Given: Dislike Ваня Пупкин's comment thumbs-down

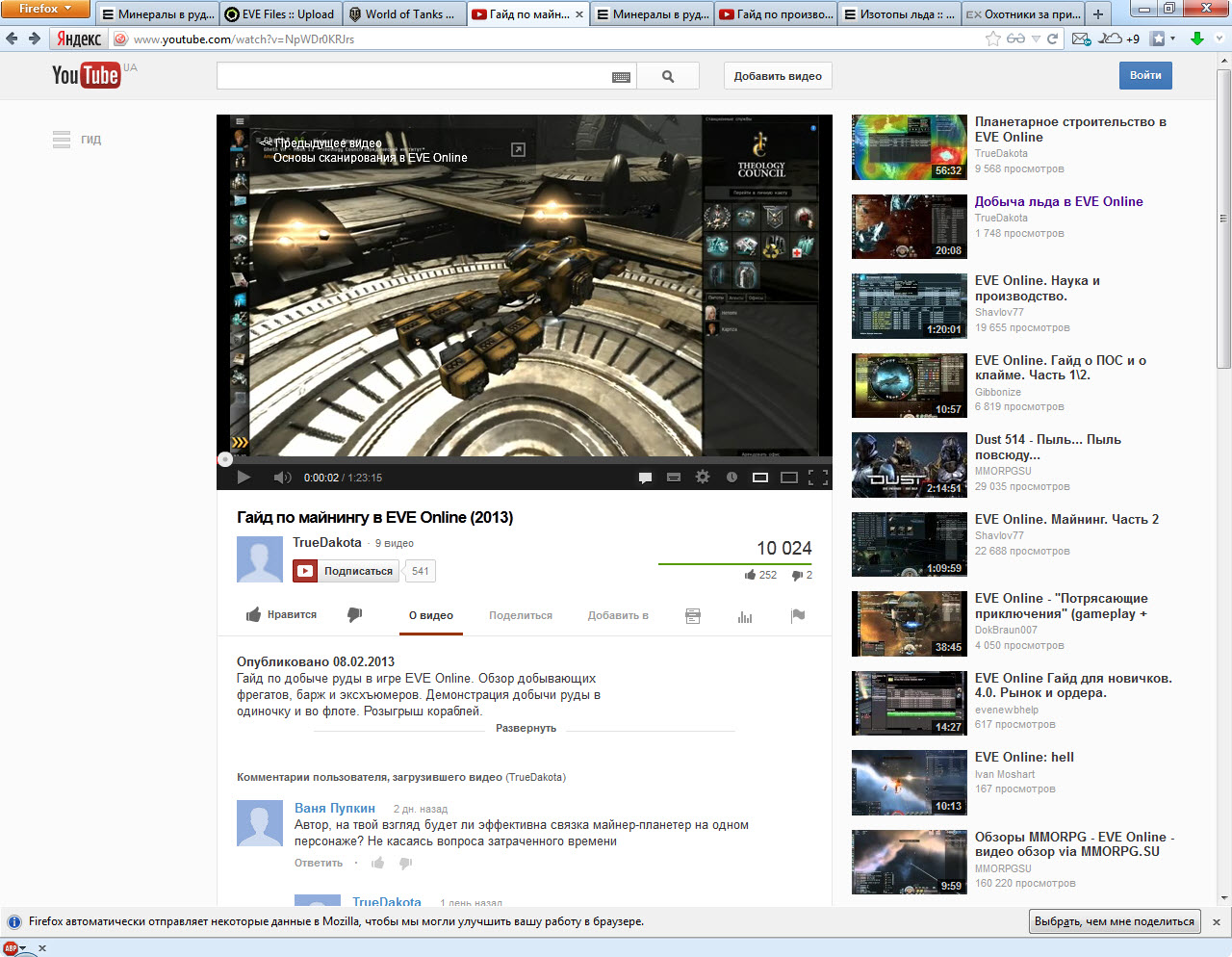Looking at the screenshot, I should click(x=405, y=863).
